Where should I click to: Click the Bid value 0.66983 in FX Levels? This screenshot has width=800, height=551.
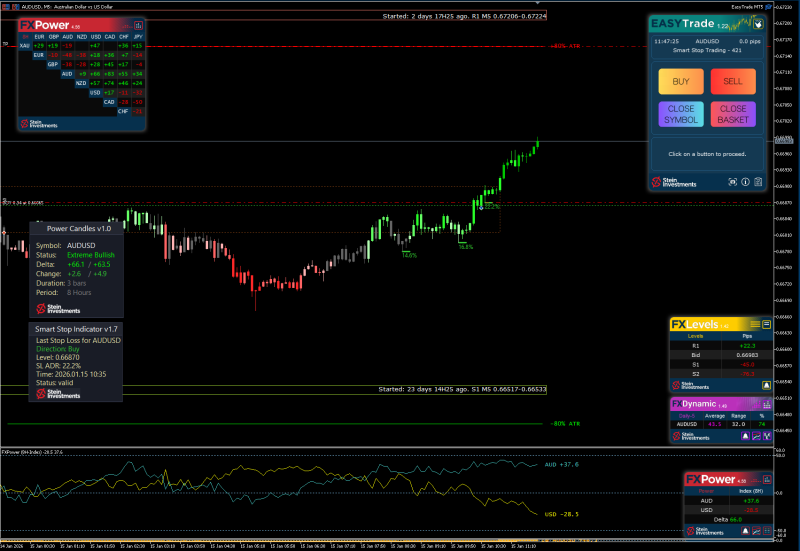(747, 355)
